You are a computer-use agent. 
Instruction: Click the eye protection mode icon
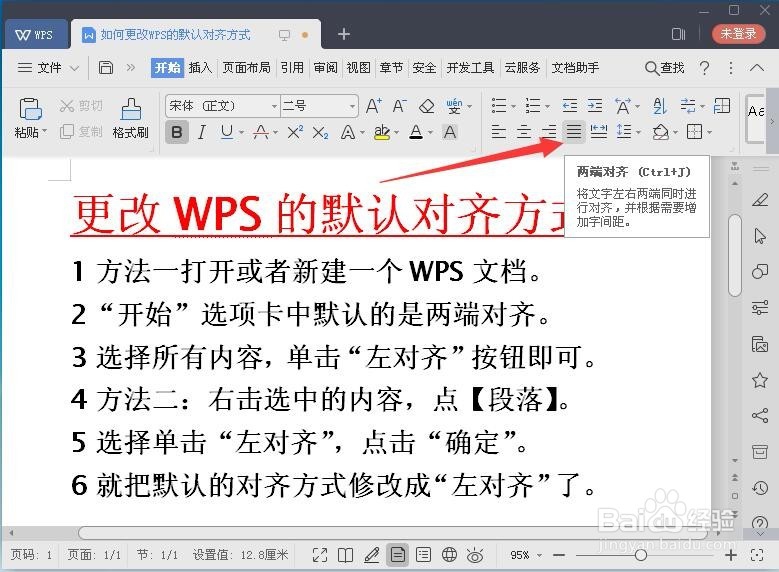pos(475,555)
